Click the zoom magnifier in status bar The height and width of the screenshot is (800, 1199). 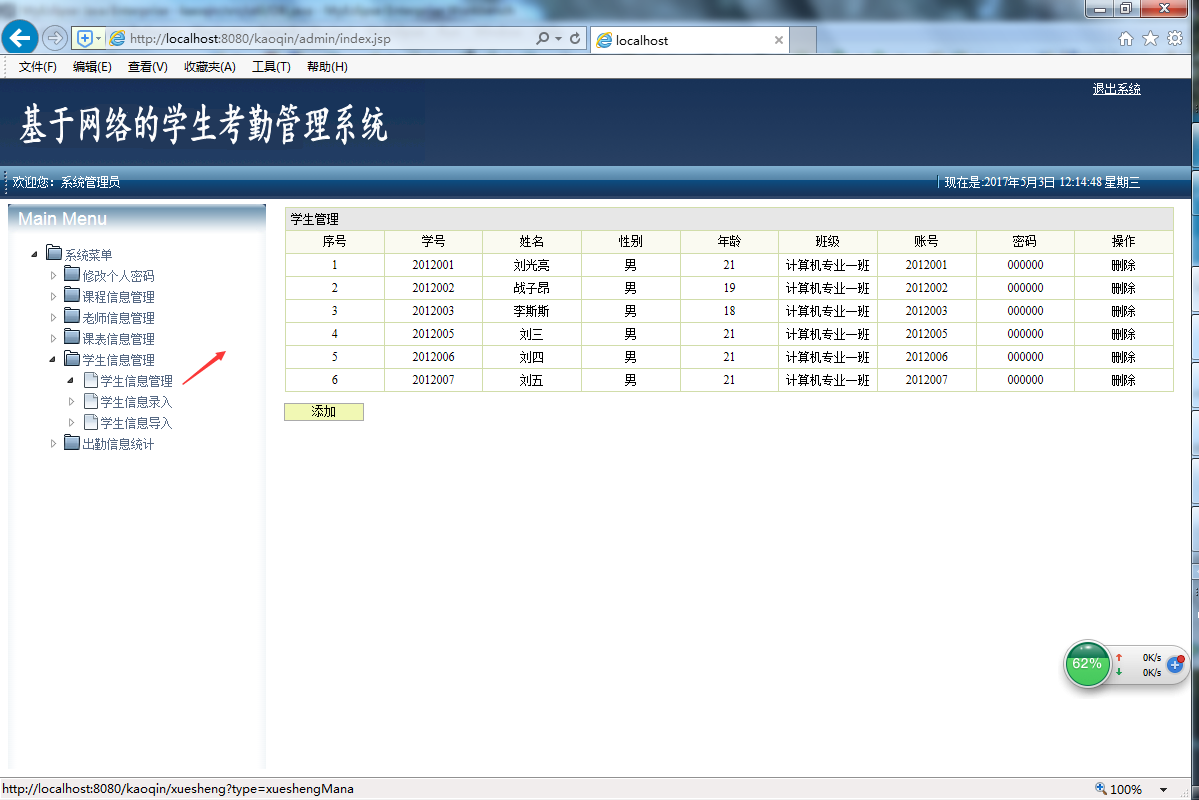point(1100,789)
